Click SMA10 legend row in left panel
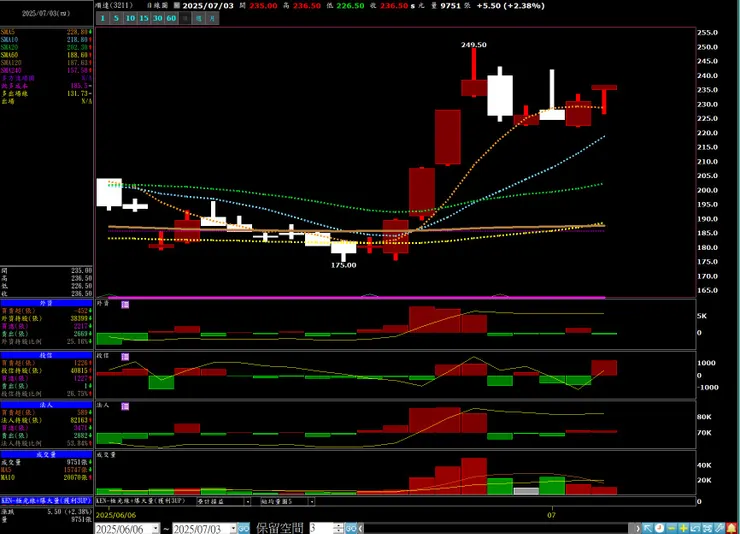The image size is (740, 534). click(46, 40)
